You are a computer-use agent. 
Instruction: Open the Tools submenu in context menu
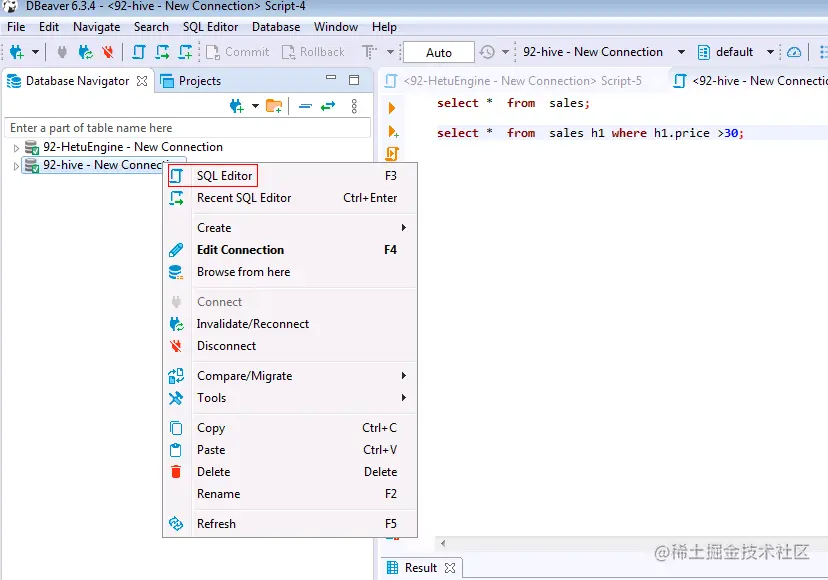click(289, 398)
